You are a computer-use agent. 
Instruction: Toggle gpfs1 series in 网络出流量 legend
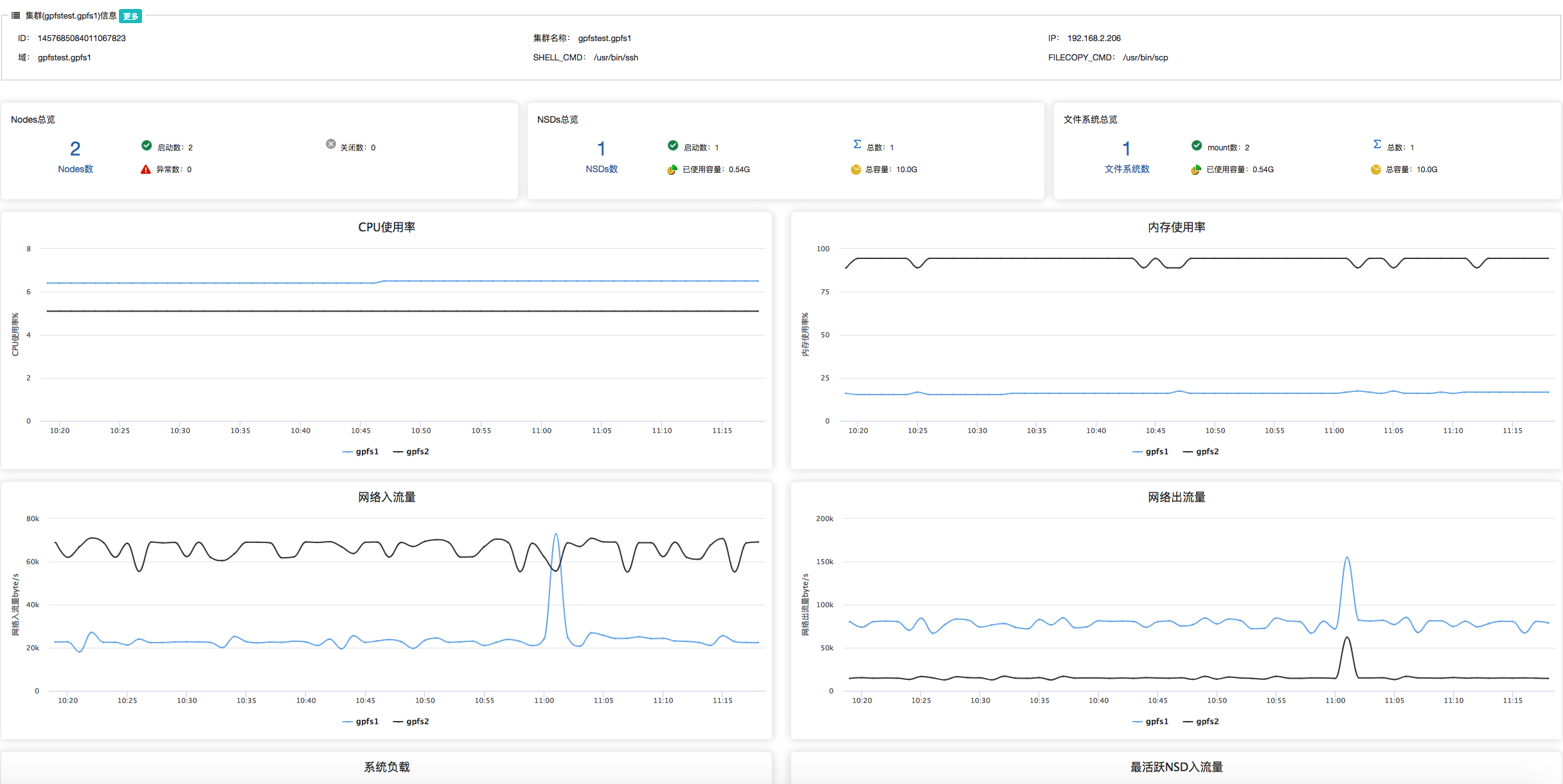pos(1150,722)
